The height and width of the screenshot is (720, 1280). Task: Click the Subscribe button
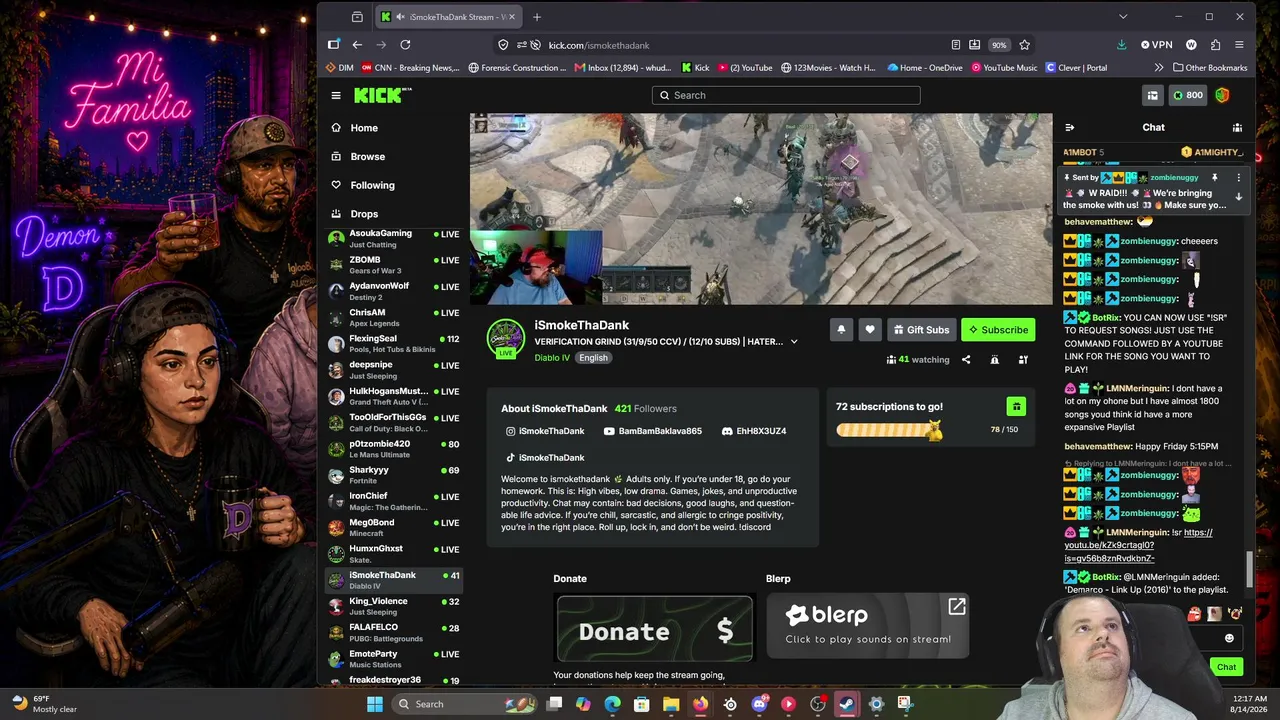tap(998, 330)
